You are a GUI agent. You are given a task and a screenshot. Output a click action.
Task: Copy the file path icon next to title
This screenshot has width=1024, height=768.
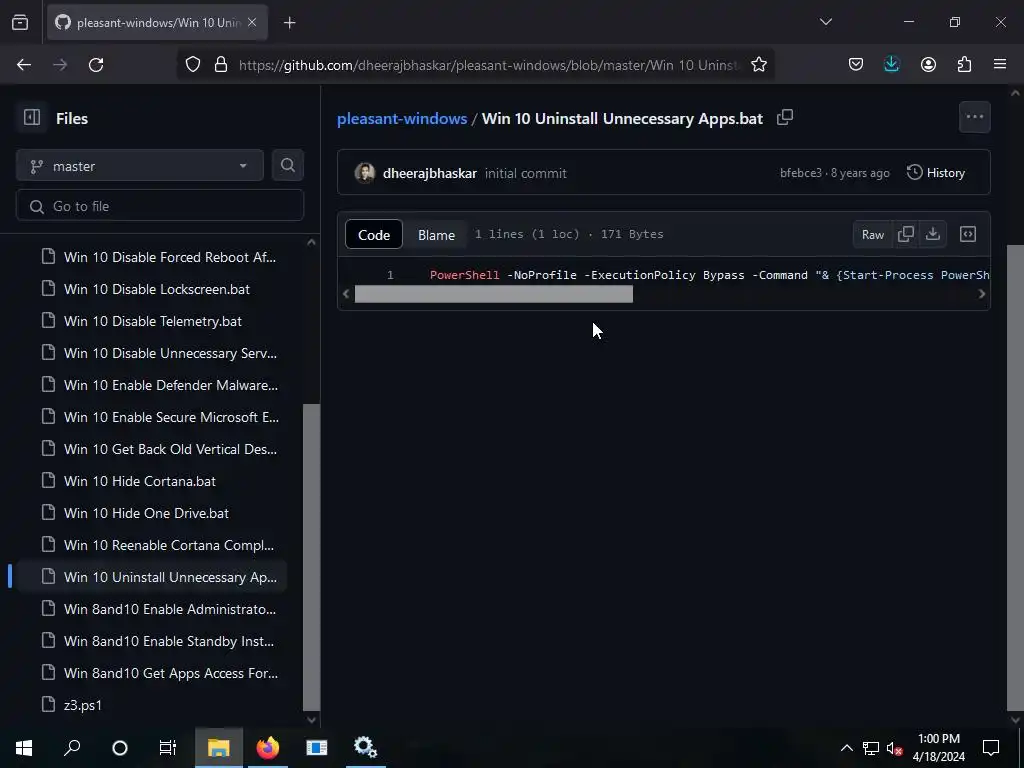[x=785, y=118]
